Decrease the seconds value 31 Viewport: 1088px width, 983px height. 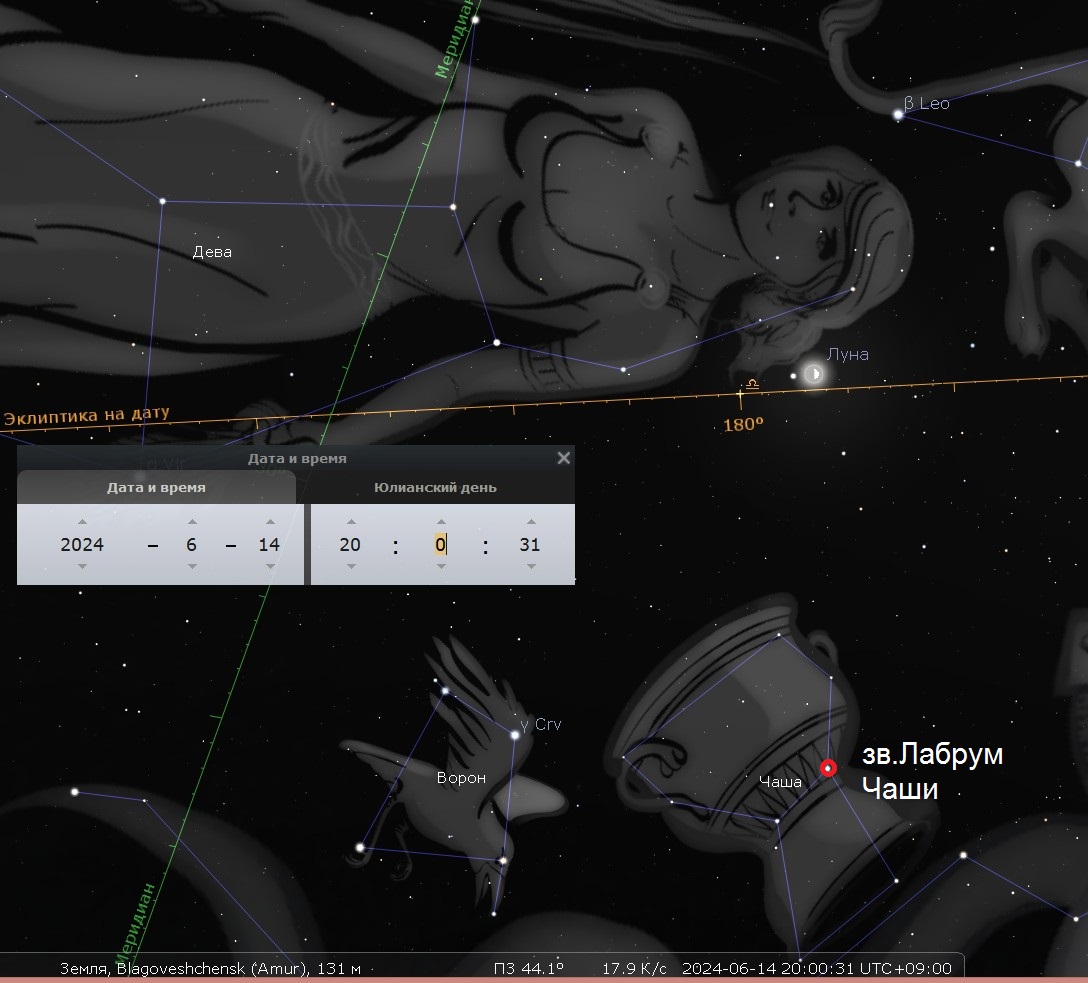pos(531,567)
